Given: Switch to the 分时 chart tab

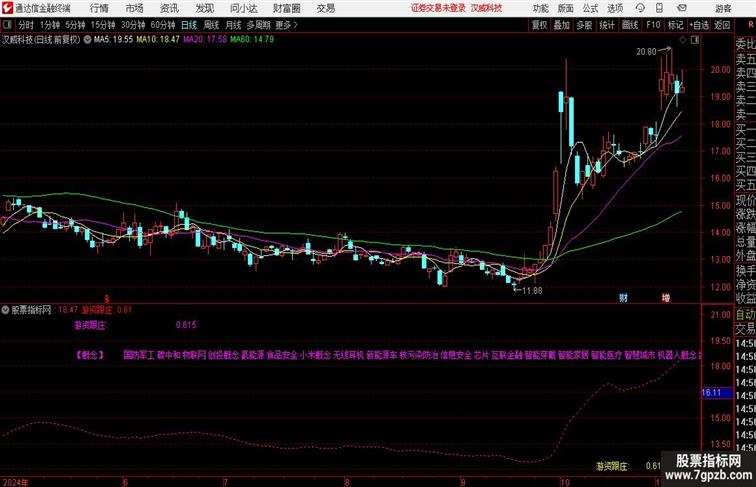Looking at the screenshot, I should 26,25.
